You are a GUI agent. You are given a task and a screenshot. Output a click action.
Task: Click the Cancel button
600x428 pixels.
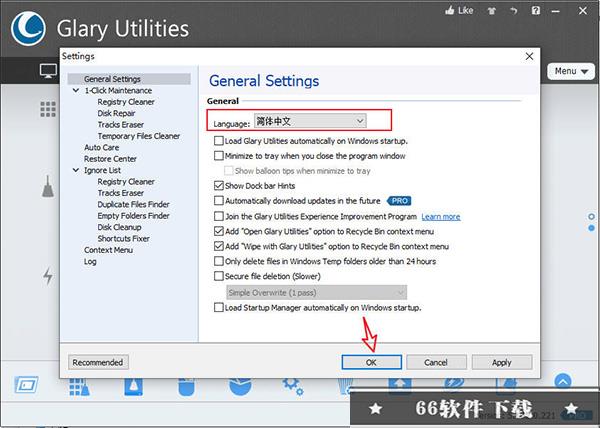(x=436, y=362)
